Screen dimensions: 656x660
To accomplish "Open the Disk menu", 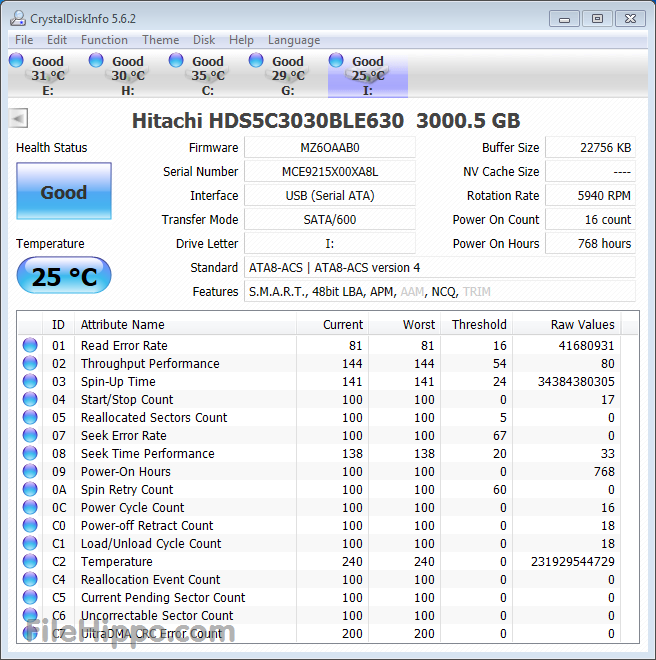I will pos(204,40).
